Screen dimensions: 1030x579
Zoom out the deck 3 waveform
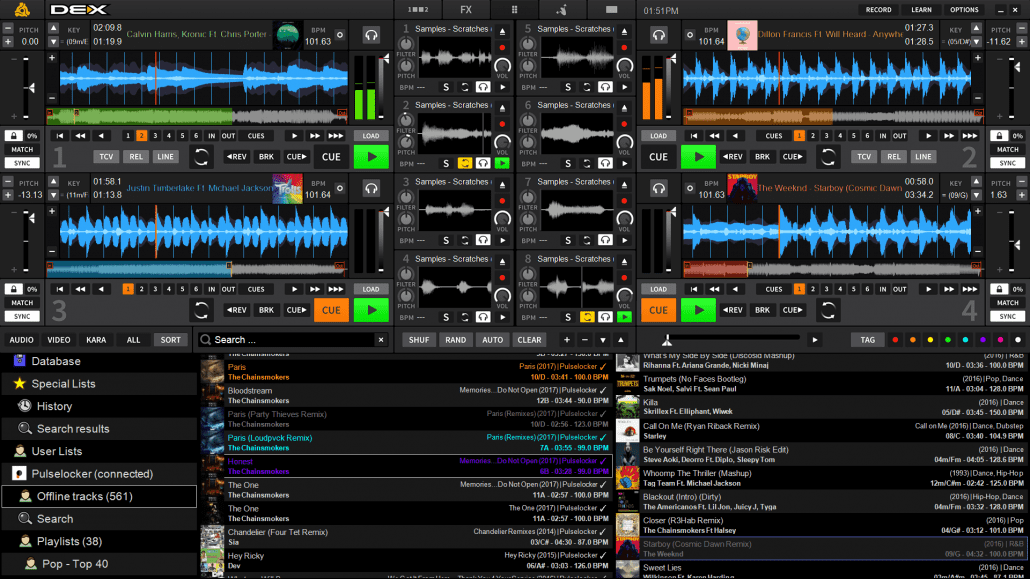coord(52,251)
